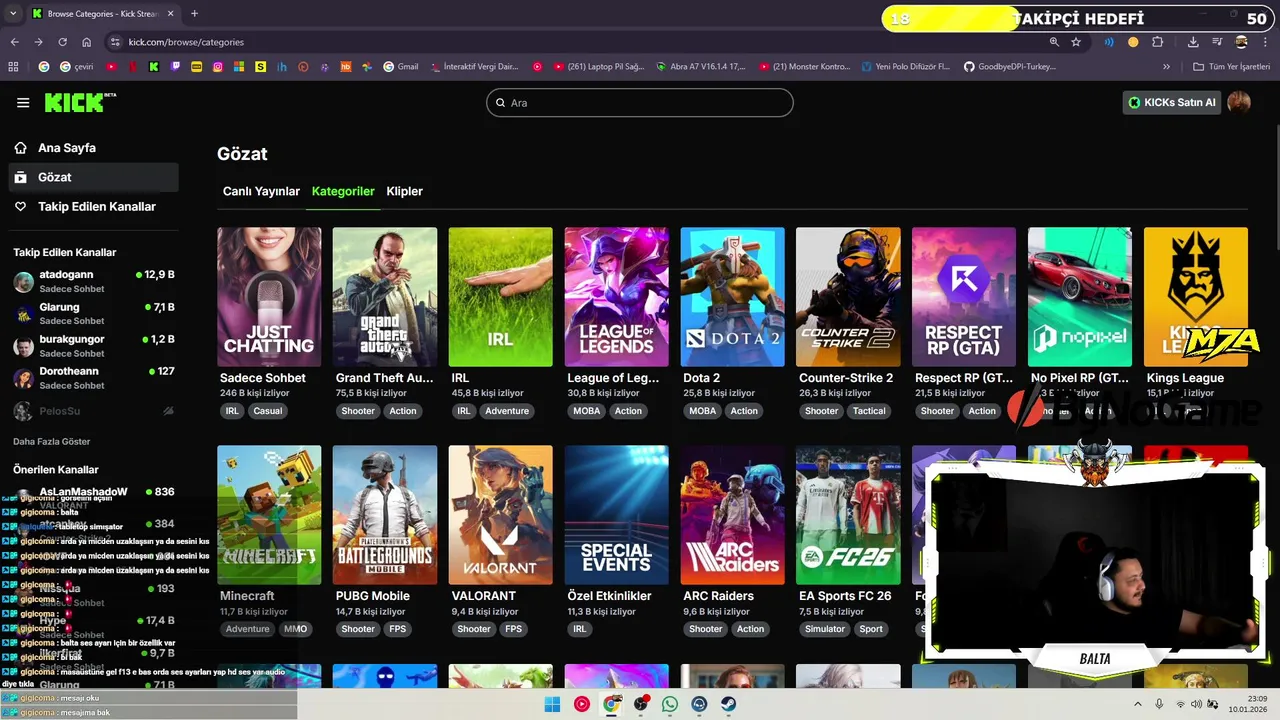
Task: Expand the bookmarks overflow chevron
Action: (1166, 67)
